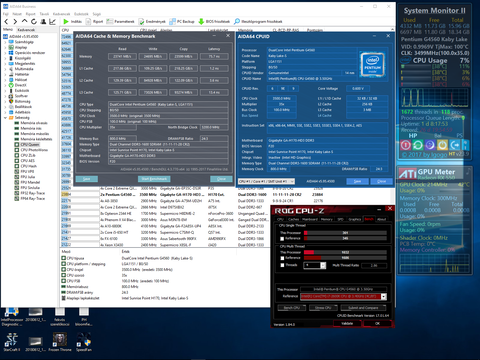This screenshot has width=480, height=360.
Task: Click the Threads count spinner in CPU-Z
Action: pos(323,265)
